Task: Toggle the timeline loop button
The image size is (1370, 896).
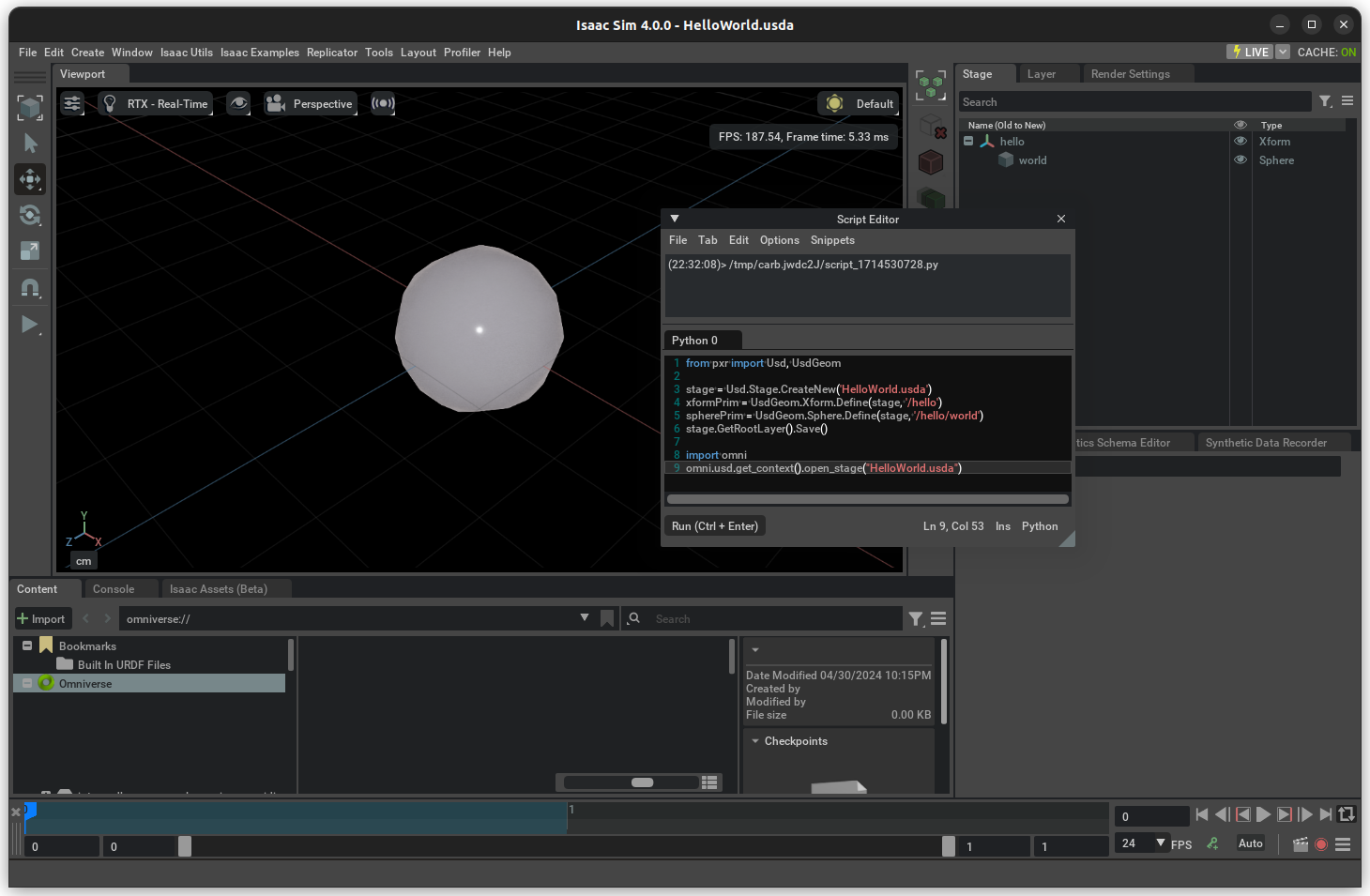Action: (1347, 814)
